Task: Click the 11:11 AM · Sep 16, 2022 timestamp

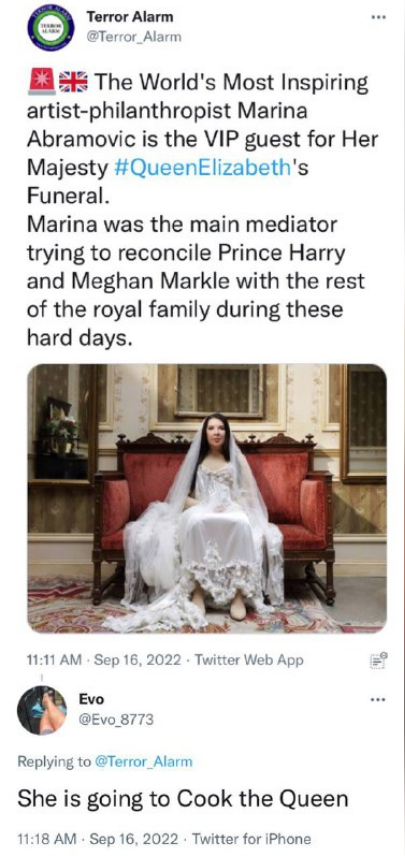Action: click(x=104, y=660)
